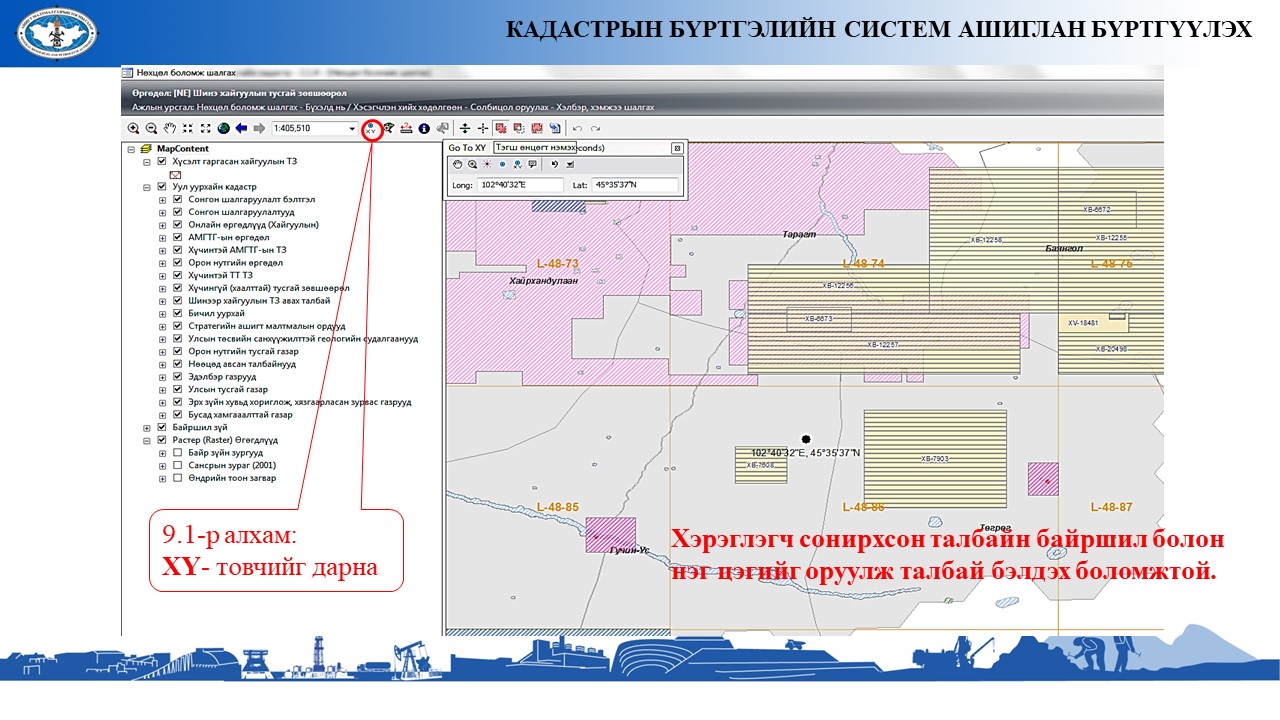The image size is (1280, 720).
Task: Click the fixed zoom in arrows icon
Action: (188, 129)
